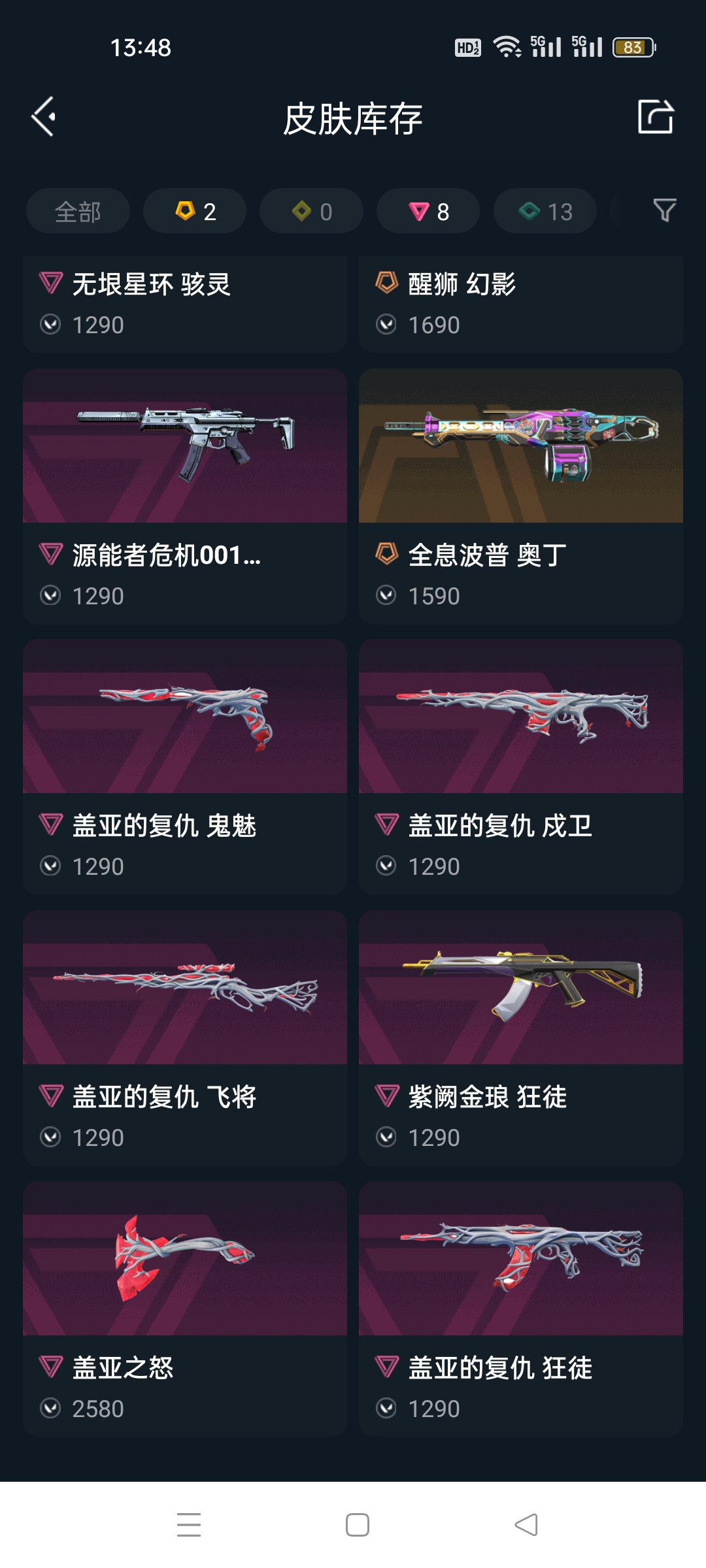Image resolution: width=706 pixels, height=1568 pixels.
Task: Filter by pink tier with 8 skins
Action: (x=428, y=211)
